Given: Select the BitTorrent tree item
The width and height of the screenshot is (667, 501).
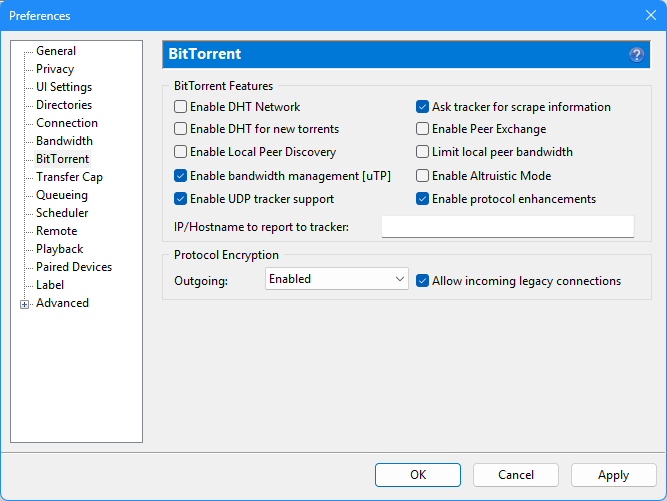Looking at the screenshot, I should coord(63,159).
